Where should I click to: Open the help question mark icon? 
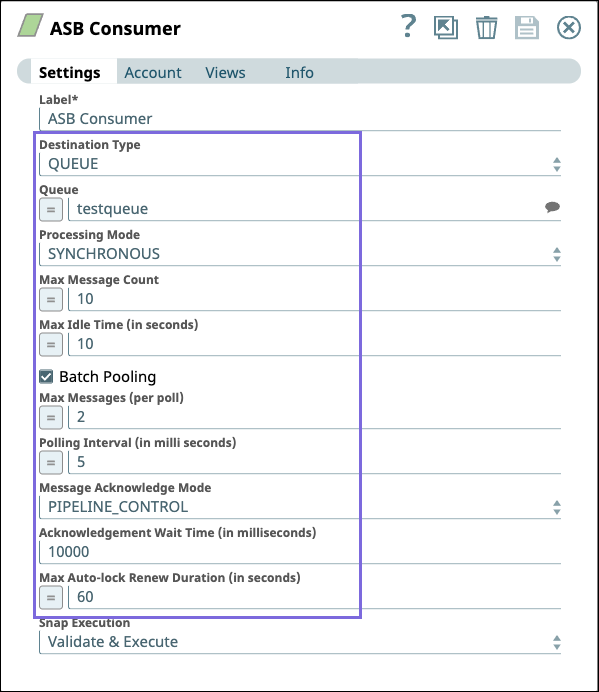[x=408, y=26]
